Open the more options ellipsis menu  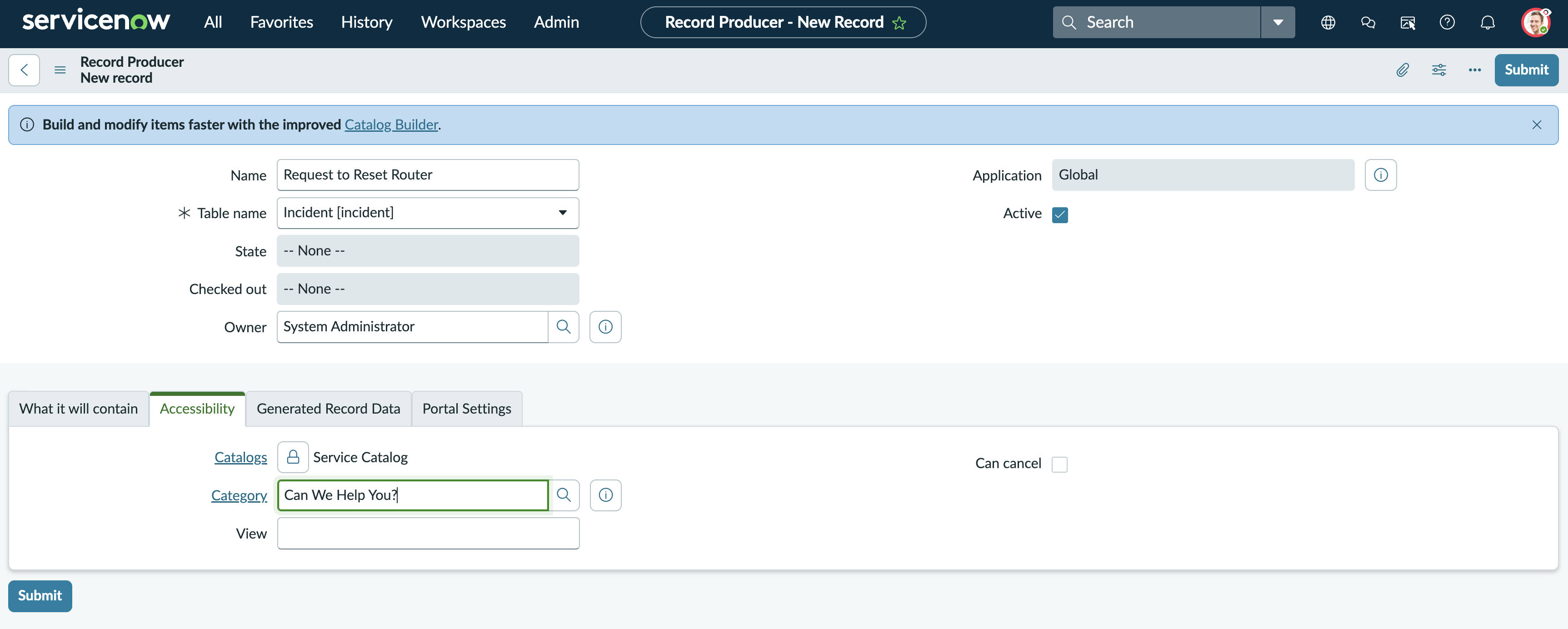[1474, 70]
